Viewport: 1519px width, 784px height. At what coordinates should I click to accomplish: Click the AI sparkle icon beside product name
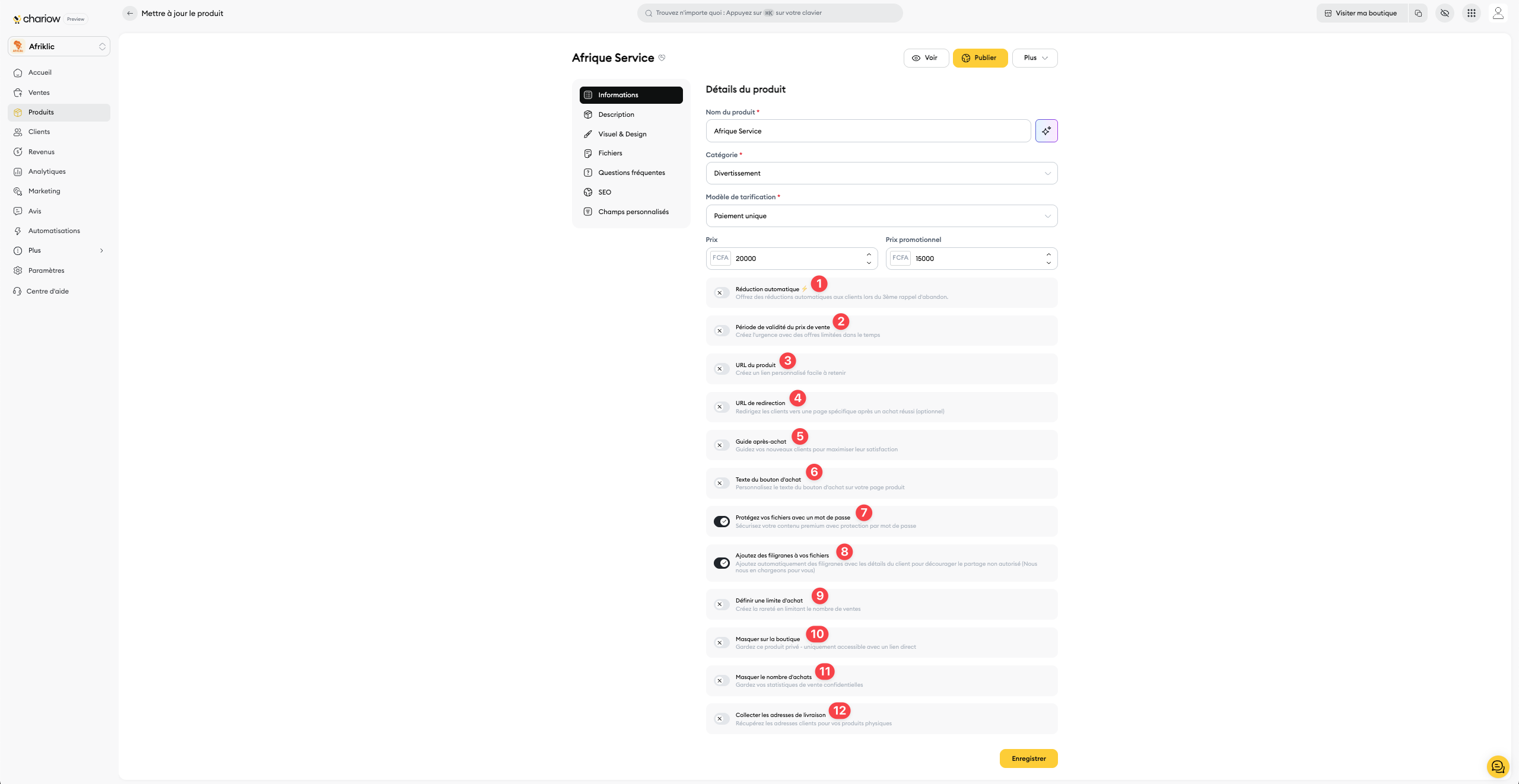(1046, 130)
